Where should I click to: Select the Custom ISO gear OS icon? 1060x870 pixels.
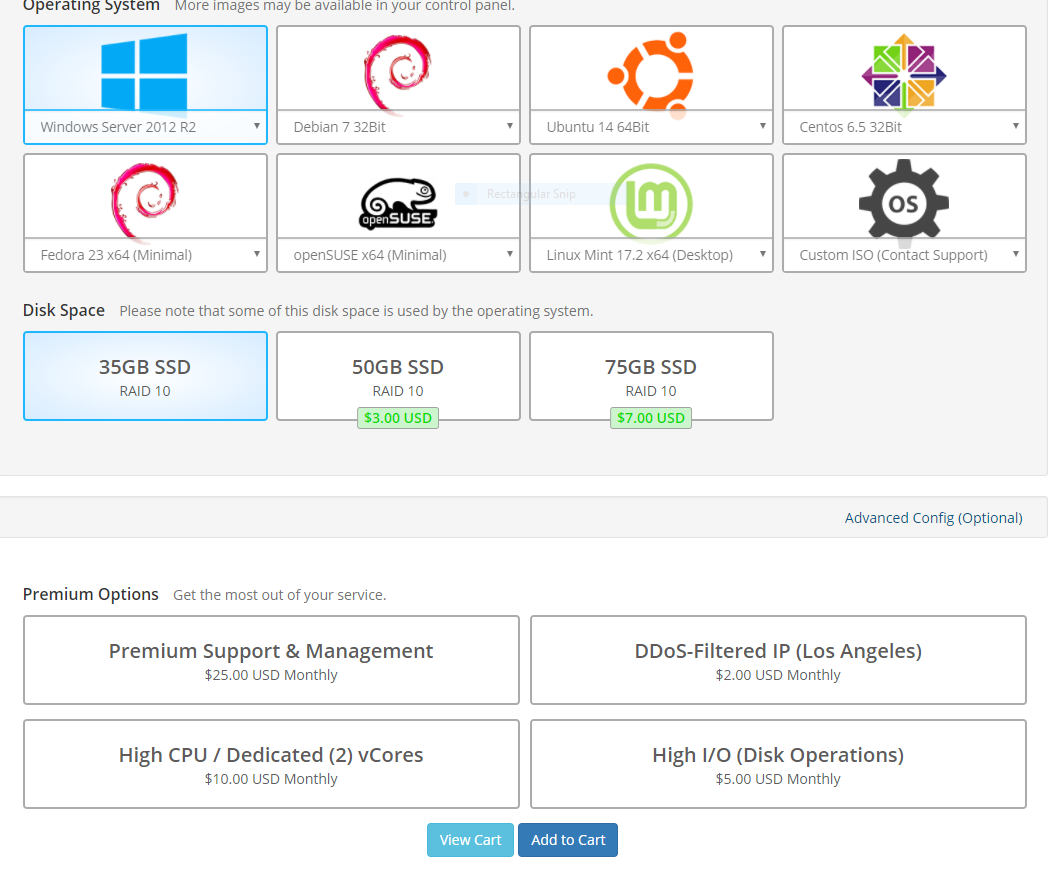tap(904, 201)
